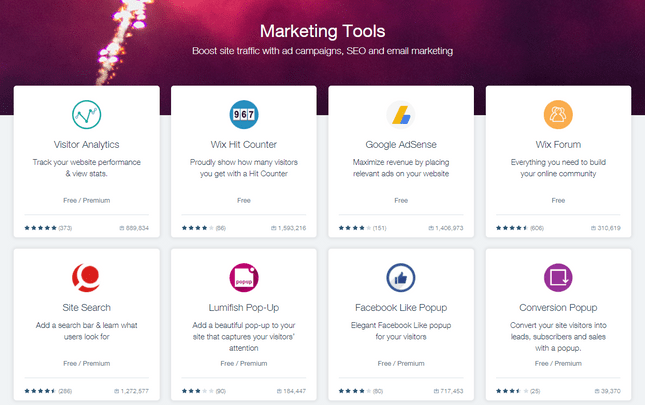The image size is (645, 405).
Task: Click the red Site Search icon
Action: [x=86, y=277]
